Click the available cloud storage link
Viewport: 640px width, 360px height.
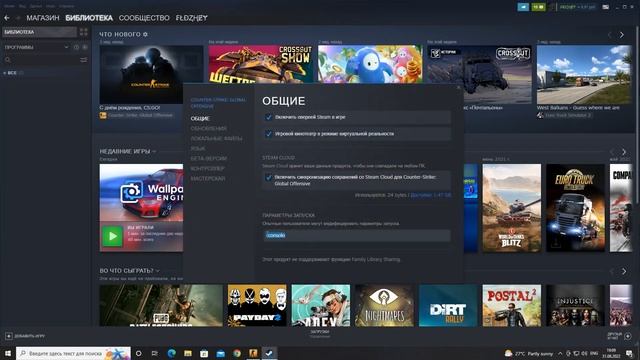point(431,195)
